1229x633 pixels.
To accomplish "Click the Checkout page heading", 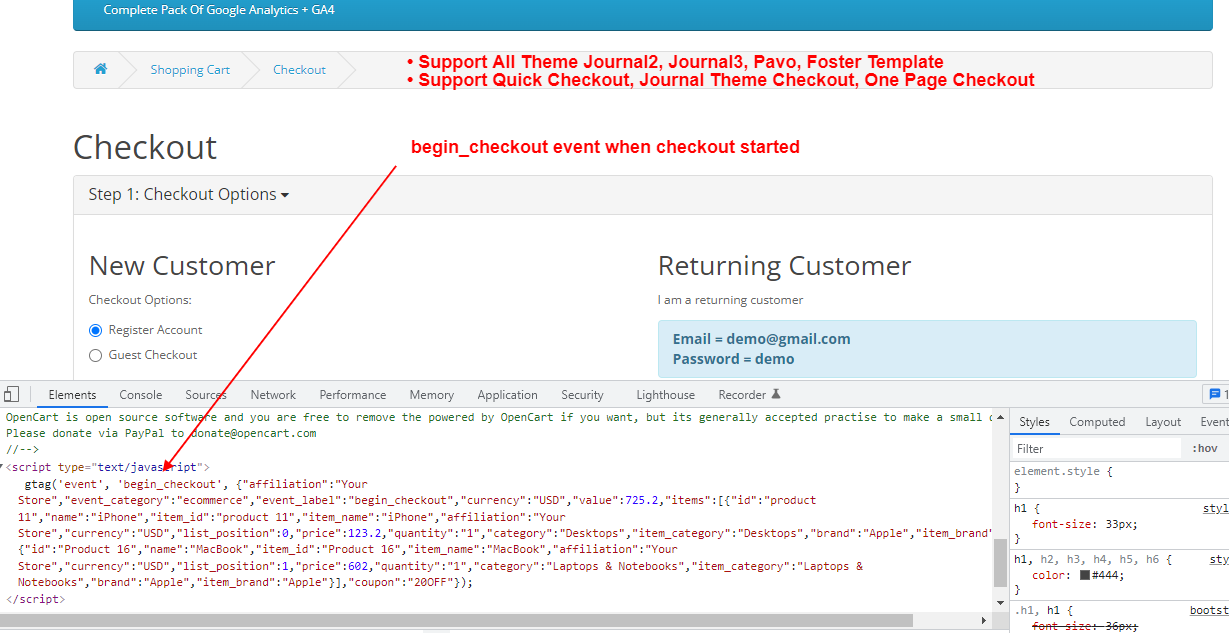I will (145, 147).
